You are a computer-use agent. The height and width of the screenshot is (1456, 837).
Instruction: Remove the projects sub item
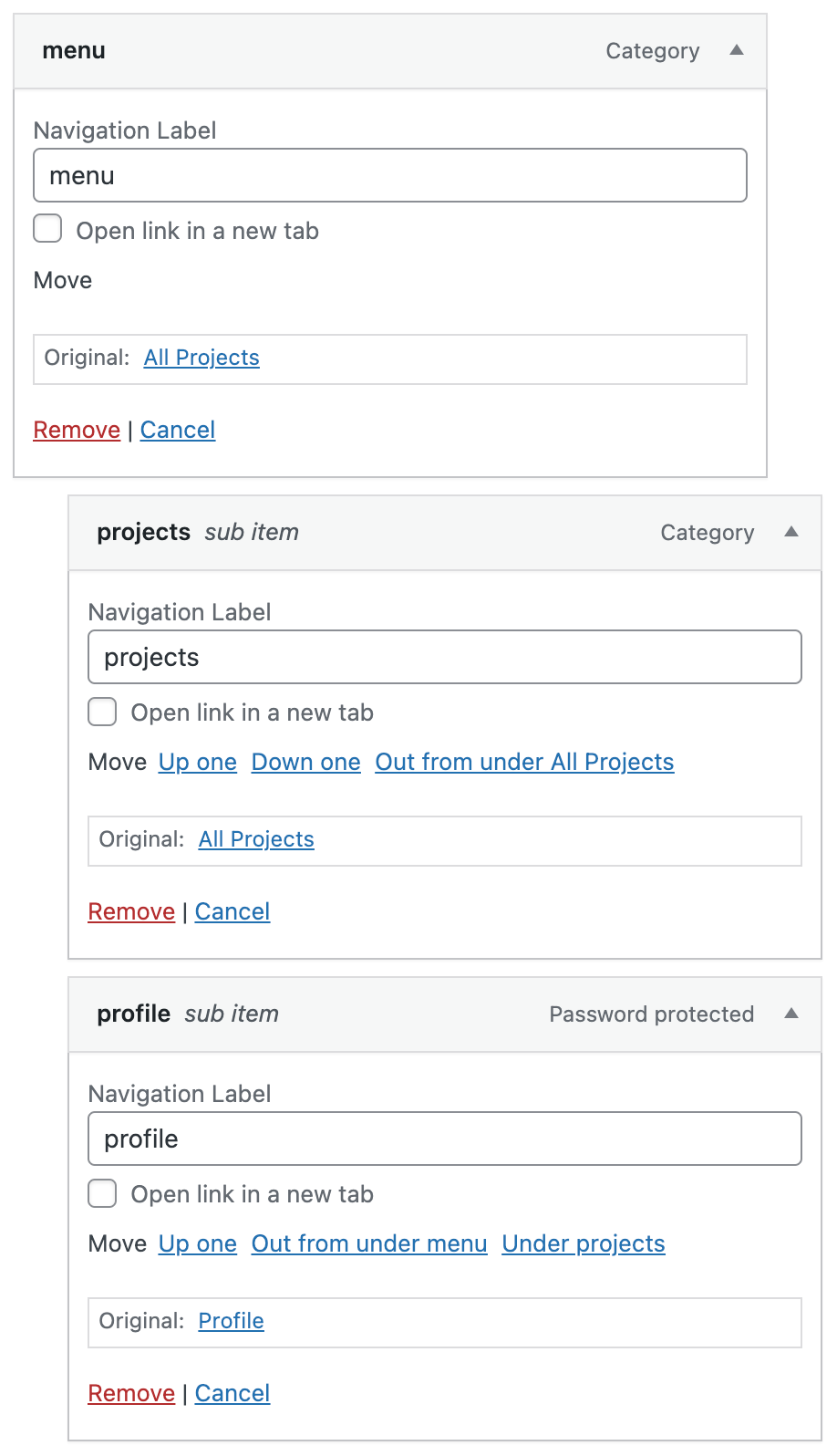[x=131, y=911]
